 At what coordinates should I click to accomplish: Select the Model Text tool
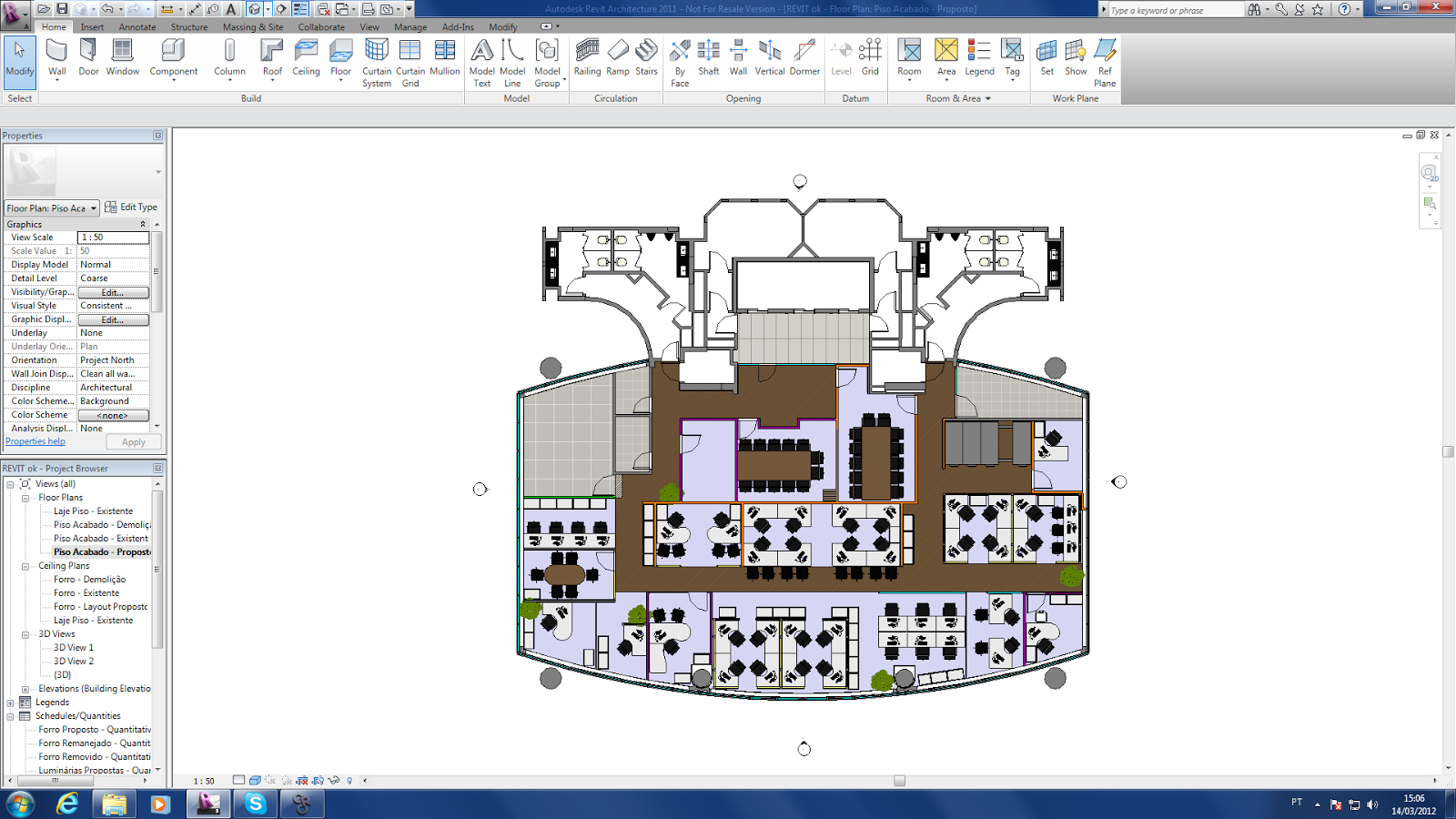482,63
